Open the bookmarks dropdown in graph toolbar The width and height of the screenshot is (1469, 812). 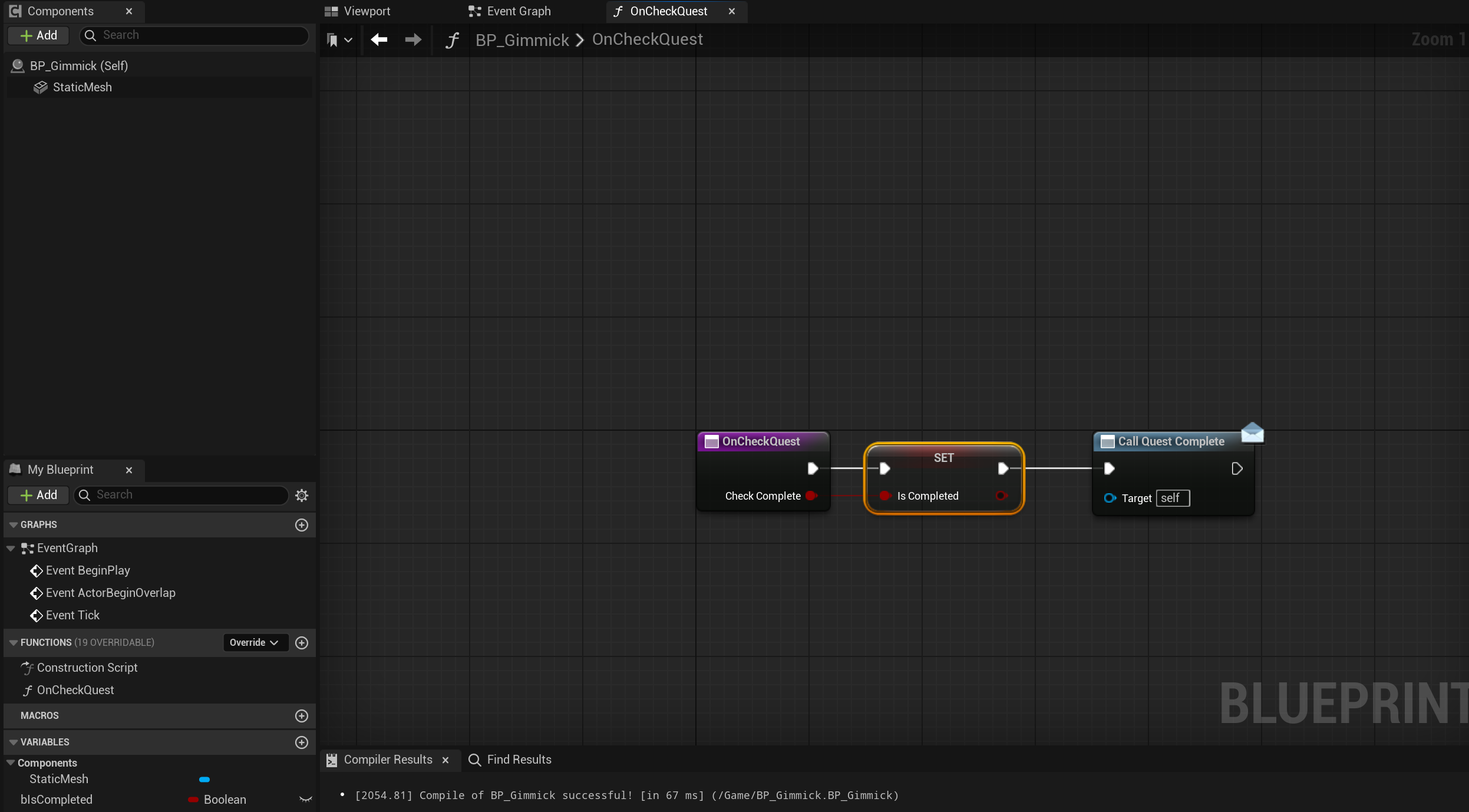[339, 39]
